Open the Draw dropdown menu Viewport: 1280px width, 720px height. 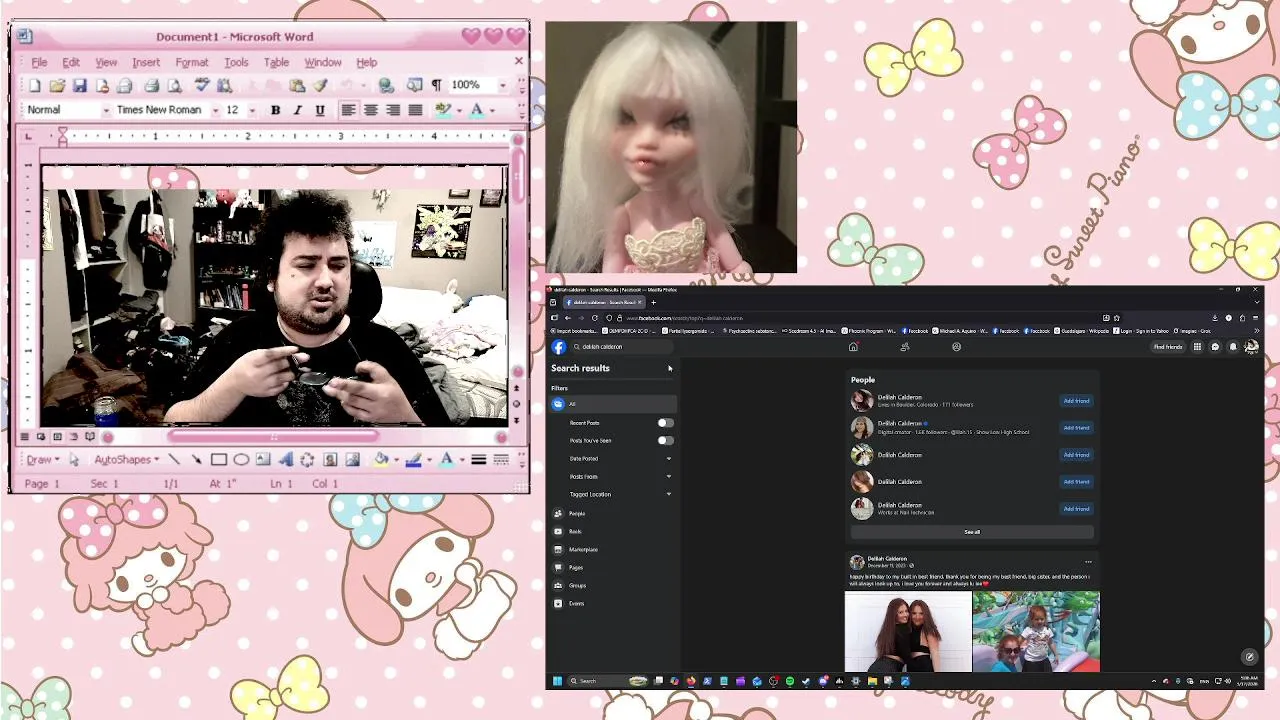[x=43, y=460]
